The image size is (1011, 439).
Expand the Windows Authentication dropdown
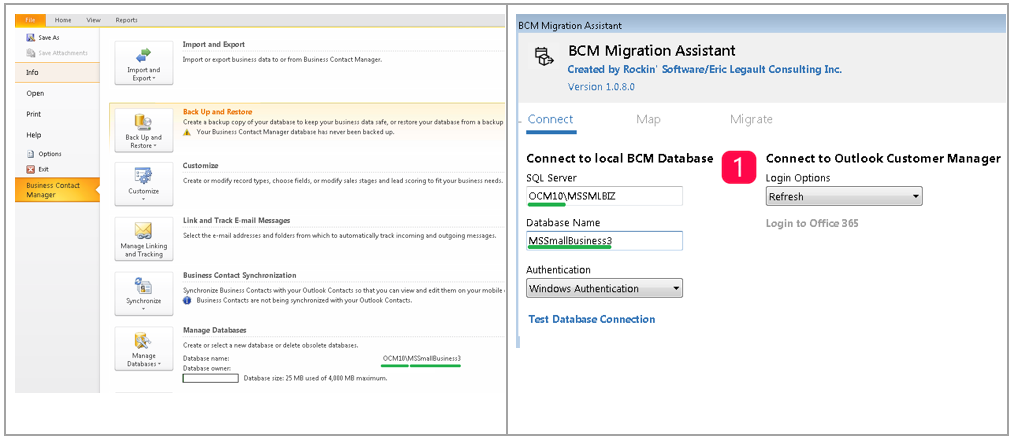pos(604,288)
